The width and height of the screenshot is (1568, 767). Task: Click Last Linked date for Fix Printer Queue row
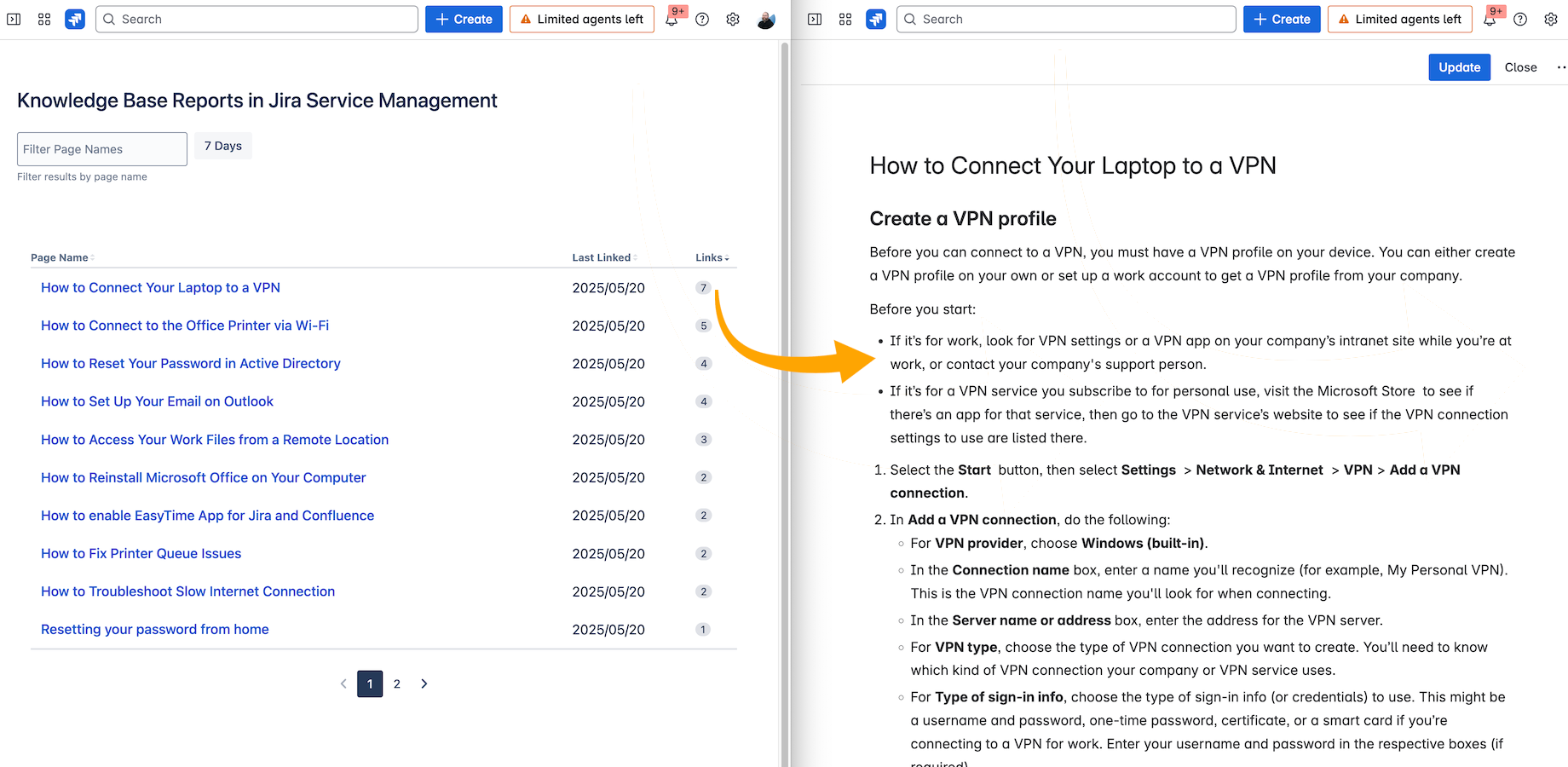tap(608, 554)
